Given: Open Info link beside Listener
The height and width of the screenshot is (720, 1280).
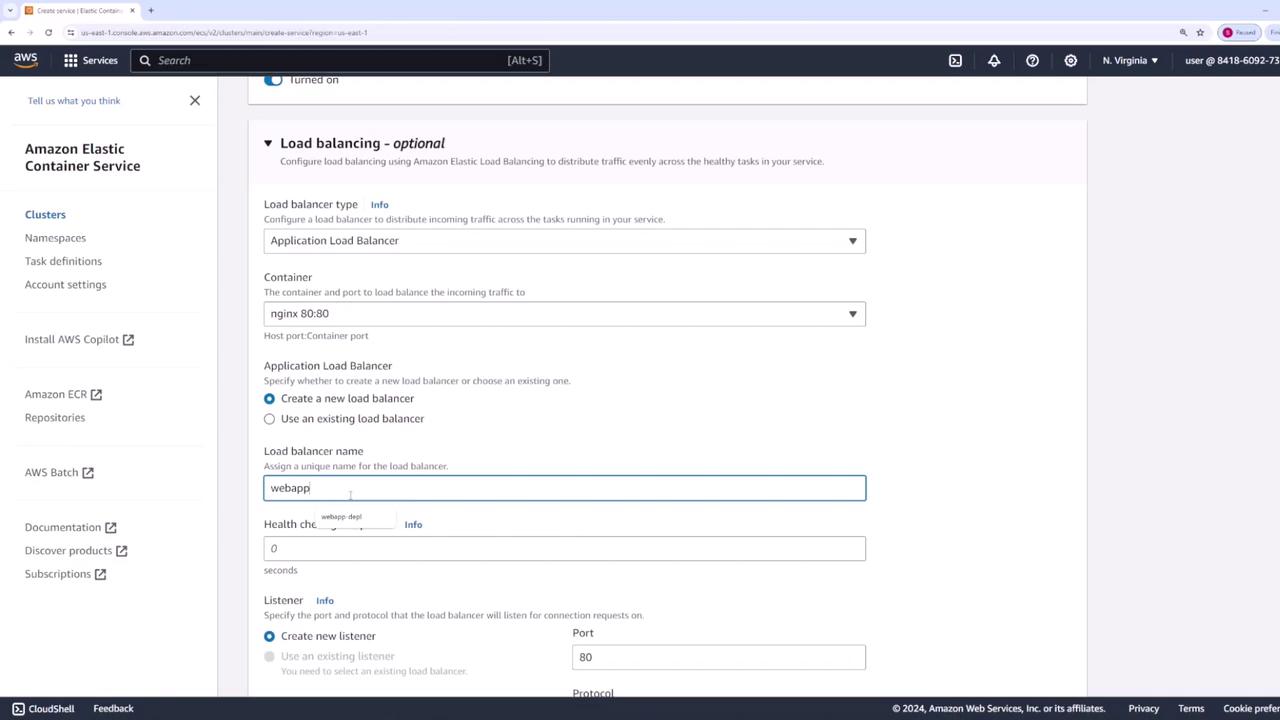Looking at the screenshot, I should click(325, 601).
